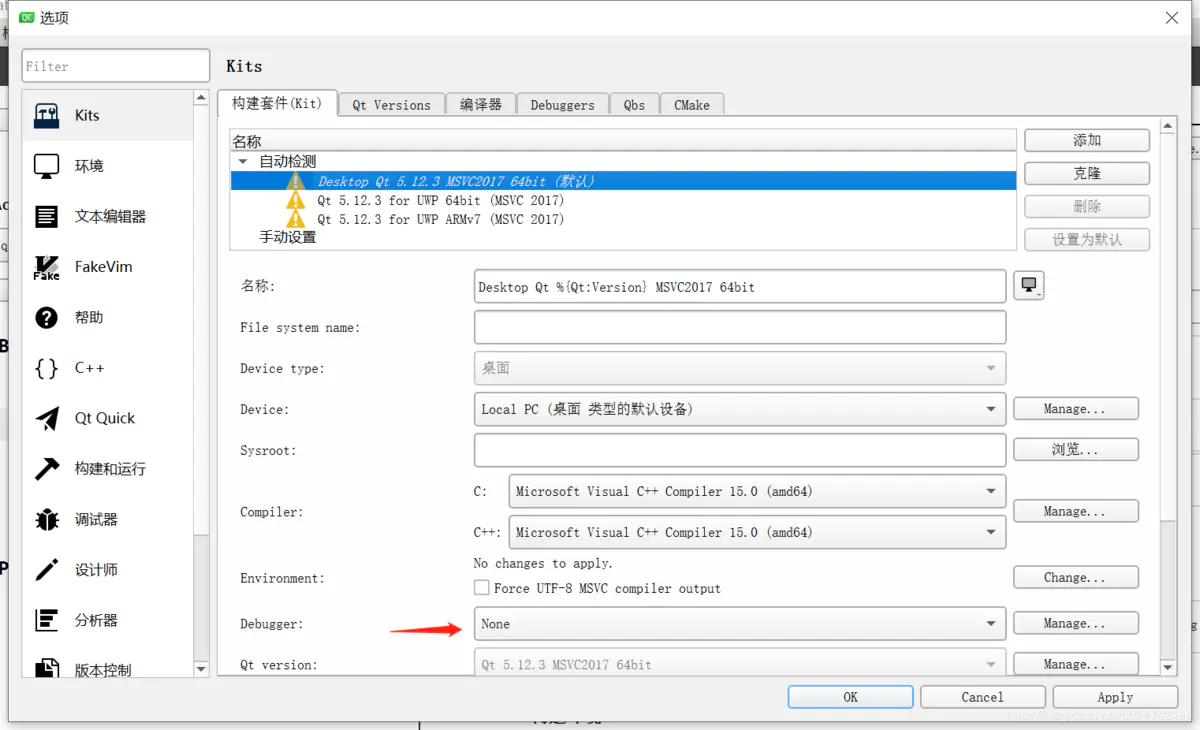Click the 克隆 button to clone the kit

point(1086,173)
